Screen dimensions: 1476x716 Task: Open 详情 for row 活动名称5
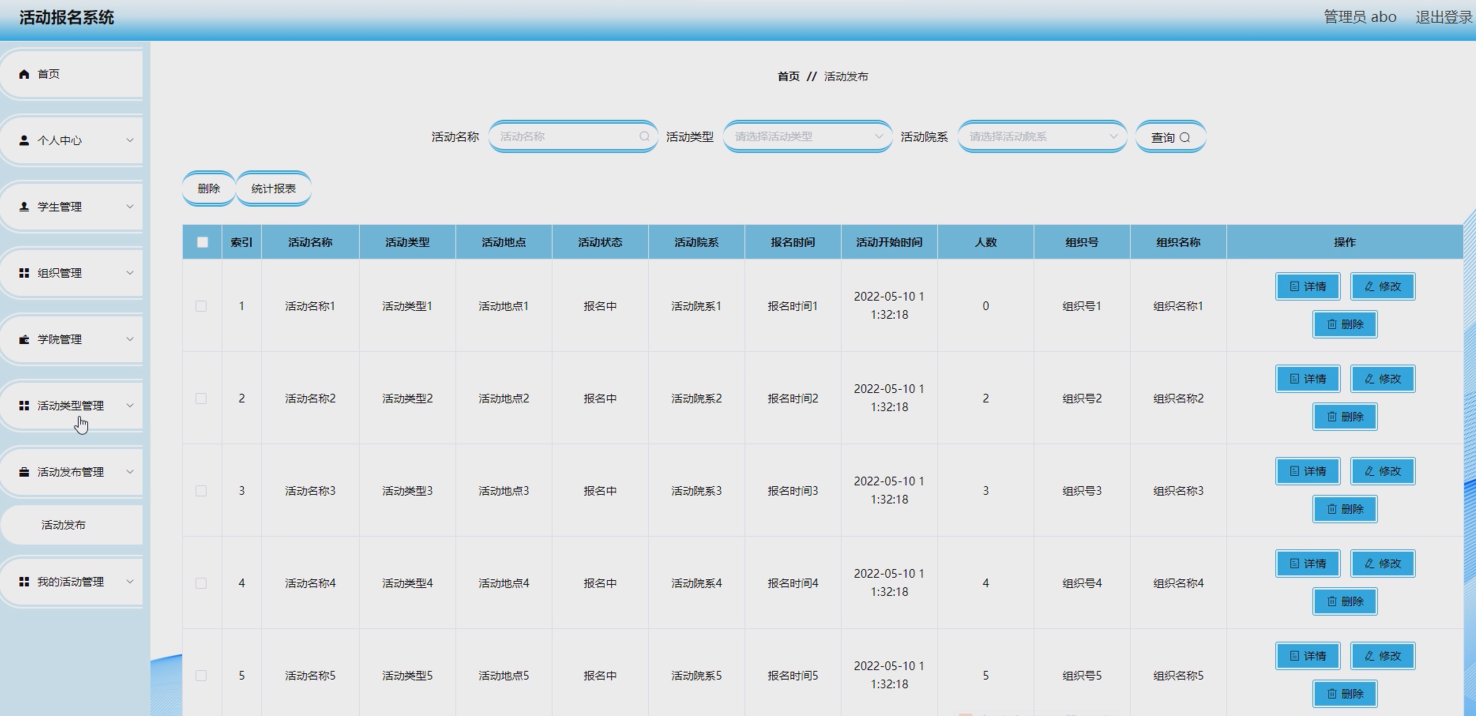point(1308,656)
